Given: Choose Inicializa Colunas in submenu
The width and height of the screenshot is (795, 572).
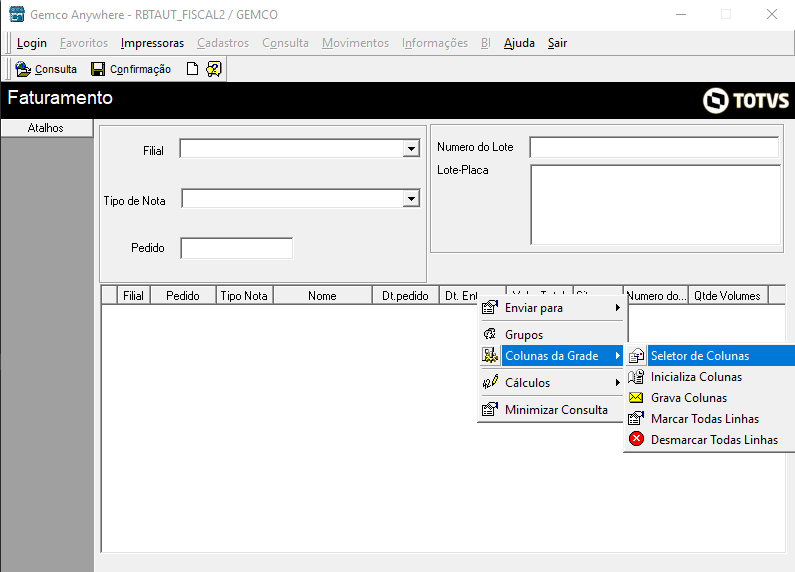Looking at the screenshot, I should point(710,377).
